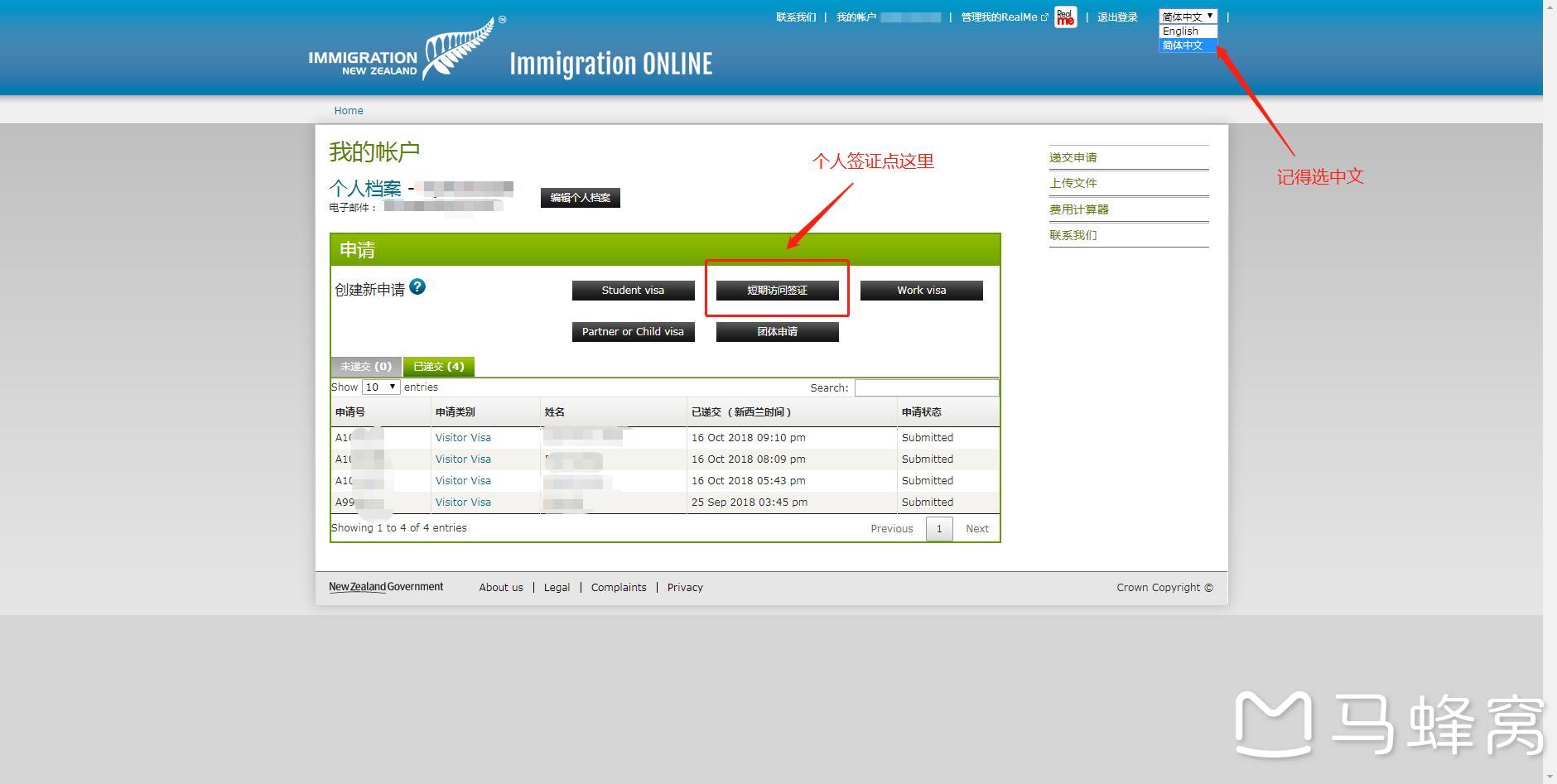Click the 编辑个人档案 button
This screenshot has width=1557, height=784.
click(580, 198)
